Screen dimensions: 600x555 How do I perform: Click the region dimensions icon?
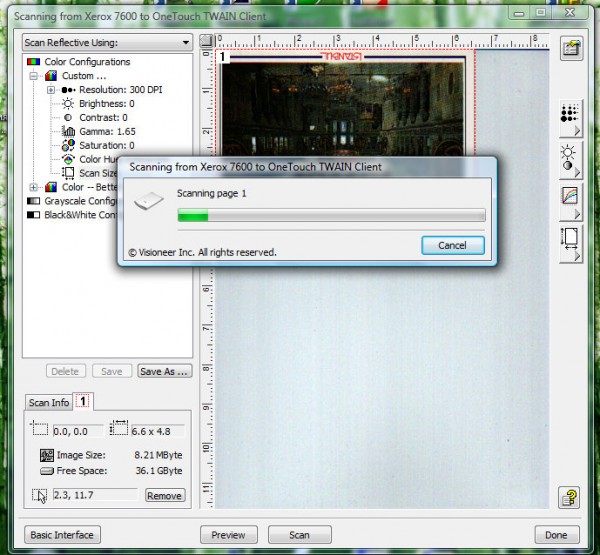point(119,428)
